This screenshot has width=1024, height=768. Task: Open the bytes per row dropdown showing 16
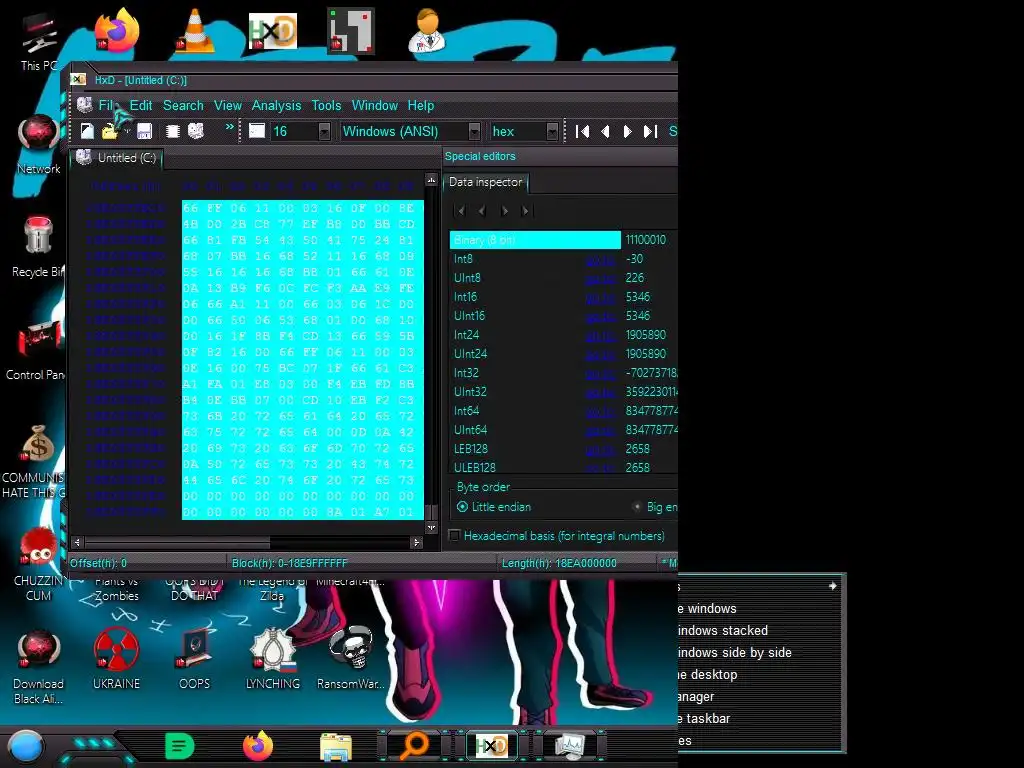(325, 131)
